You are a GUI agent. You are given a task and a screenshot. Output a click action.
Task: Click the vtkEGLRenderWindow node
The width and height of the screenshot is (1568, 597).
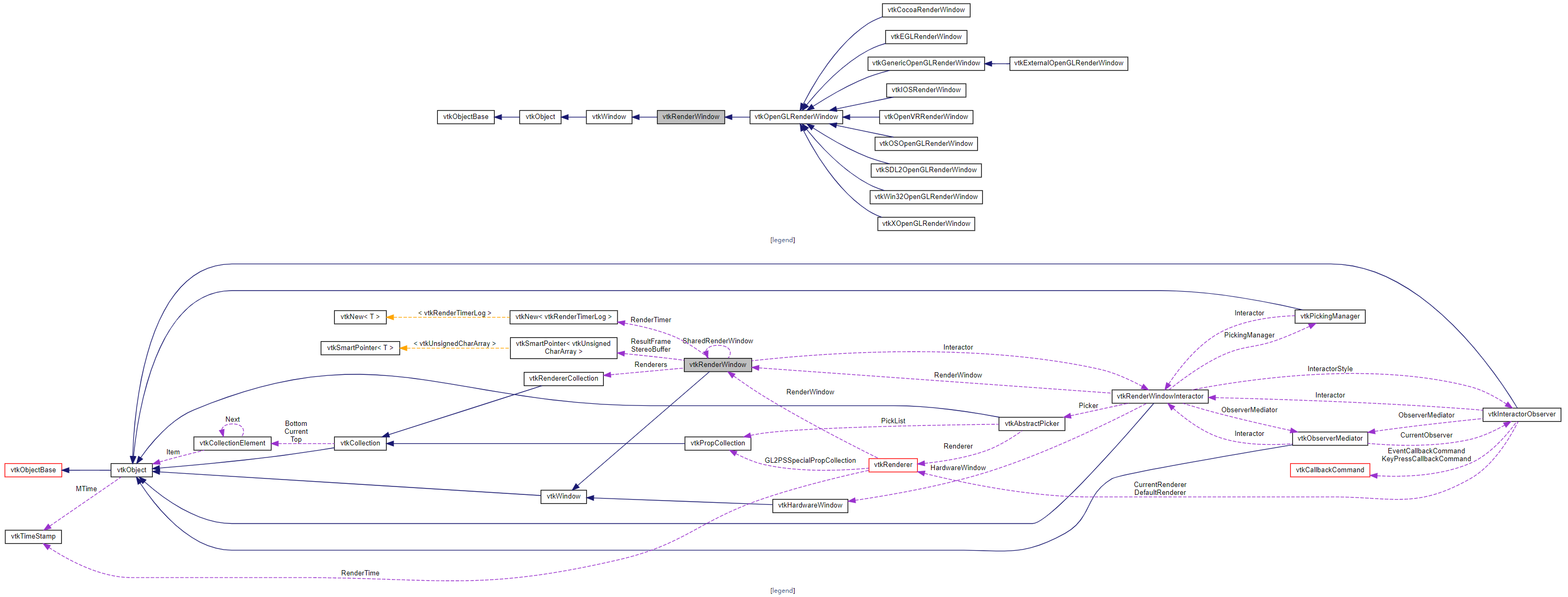point(925,36)
